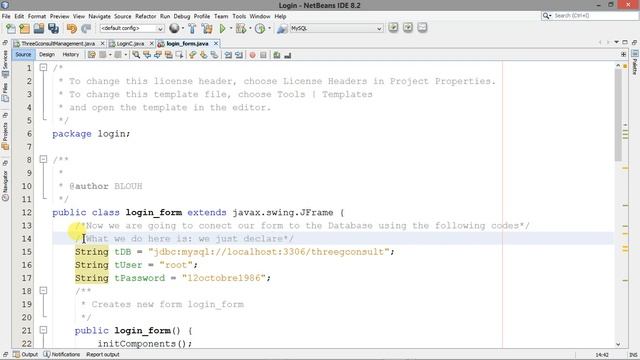Collapse Javadoc fold at line 8
This screenshot has width=640, height=360.
click(x=43, y=160)
